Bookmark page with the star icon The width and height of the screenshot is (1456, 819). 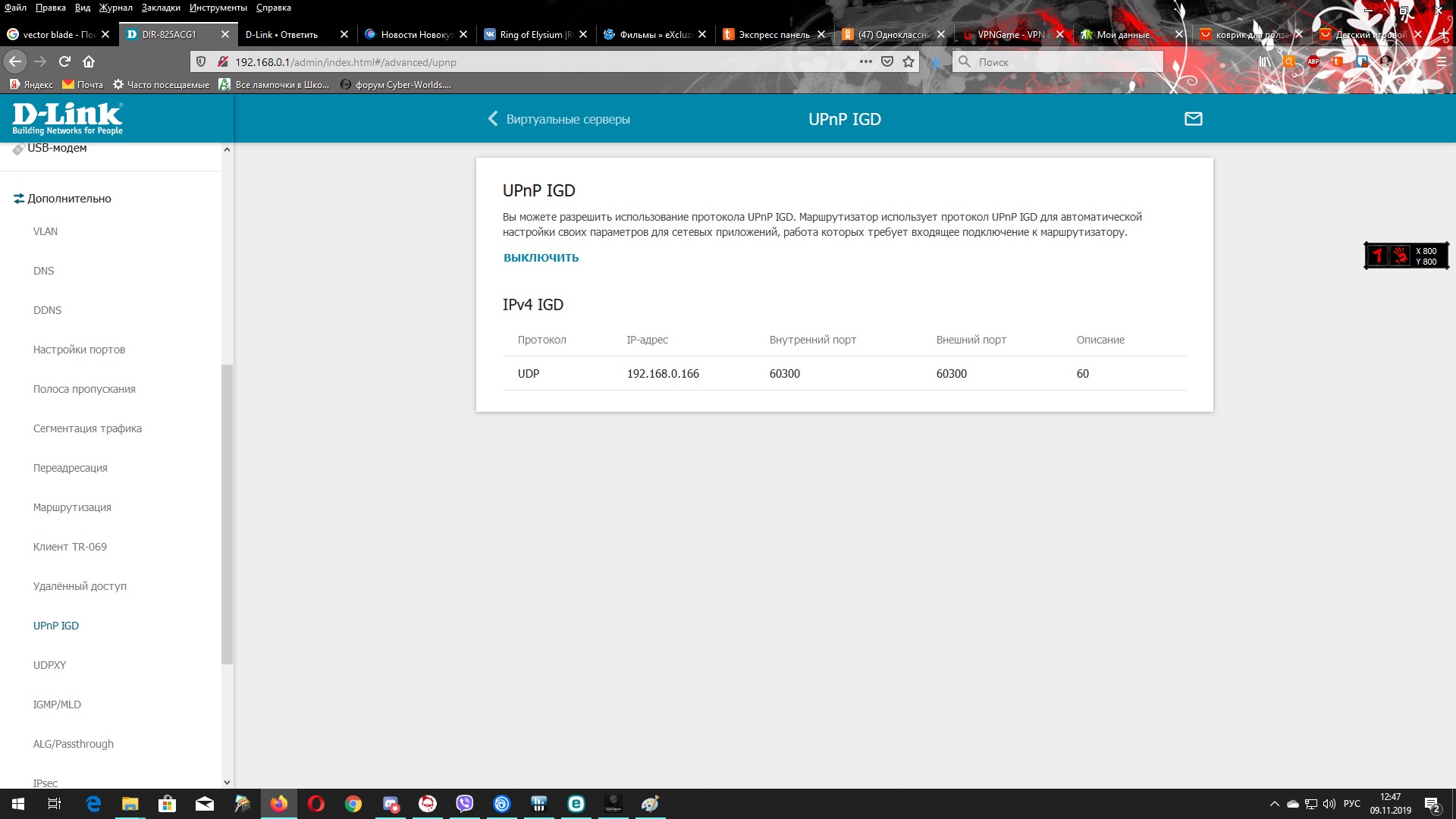[908, 61]
